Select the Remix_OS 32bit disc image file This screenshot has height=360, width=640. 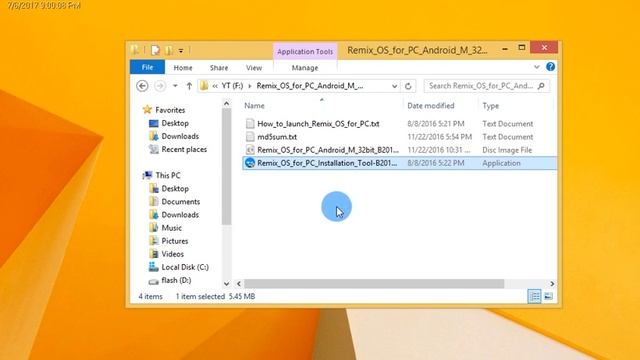(x=328, y=150)
